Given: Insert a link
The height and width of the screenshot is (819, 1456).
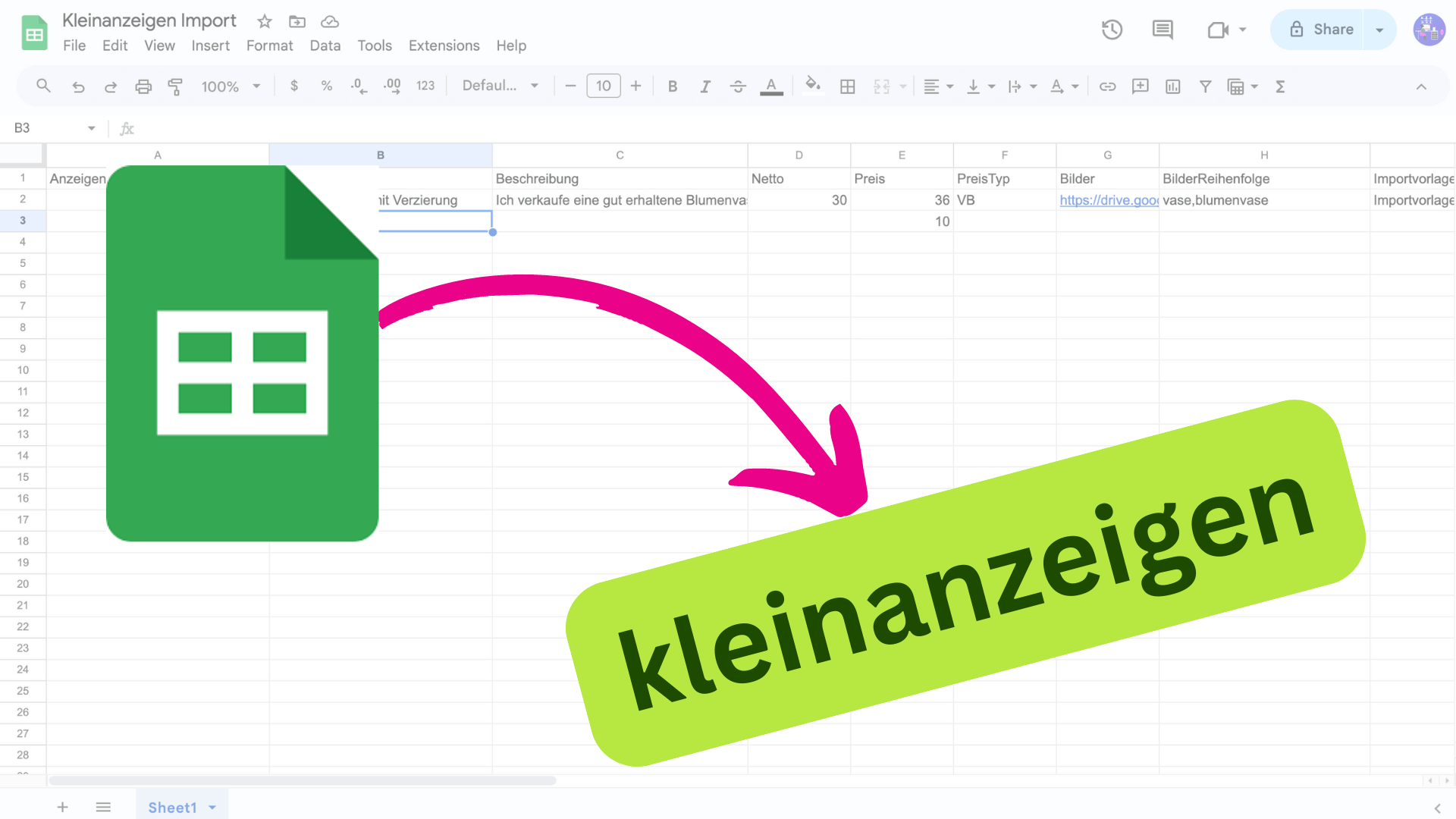Looking at the screenshot, I should coord(1108,86).
